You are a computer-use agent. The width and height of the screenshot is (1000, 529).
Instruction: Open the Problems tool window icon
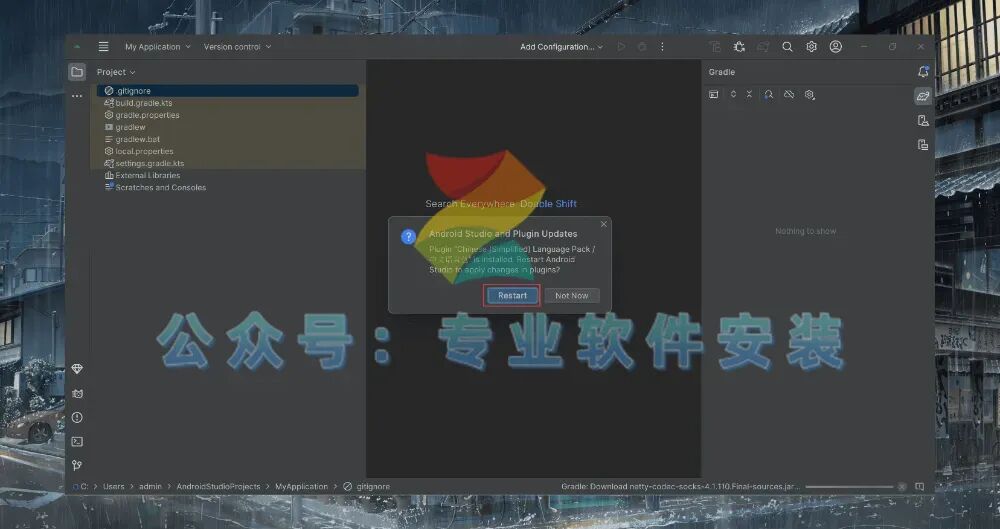click(77, 417)
